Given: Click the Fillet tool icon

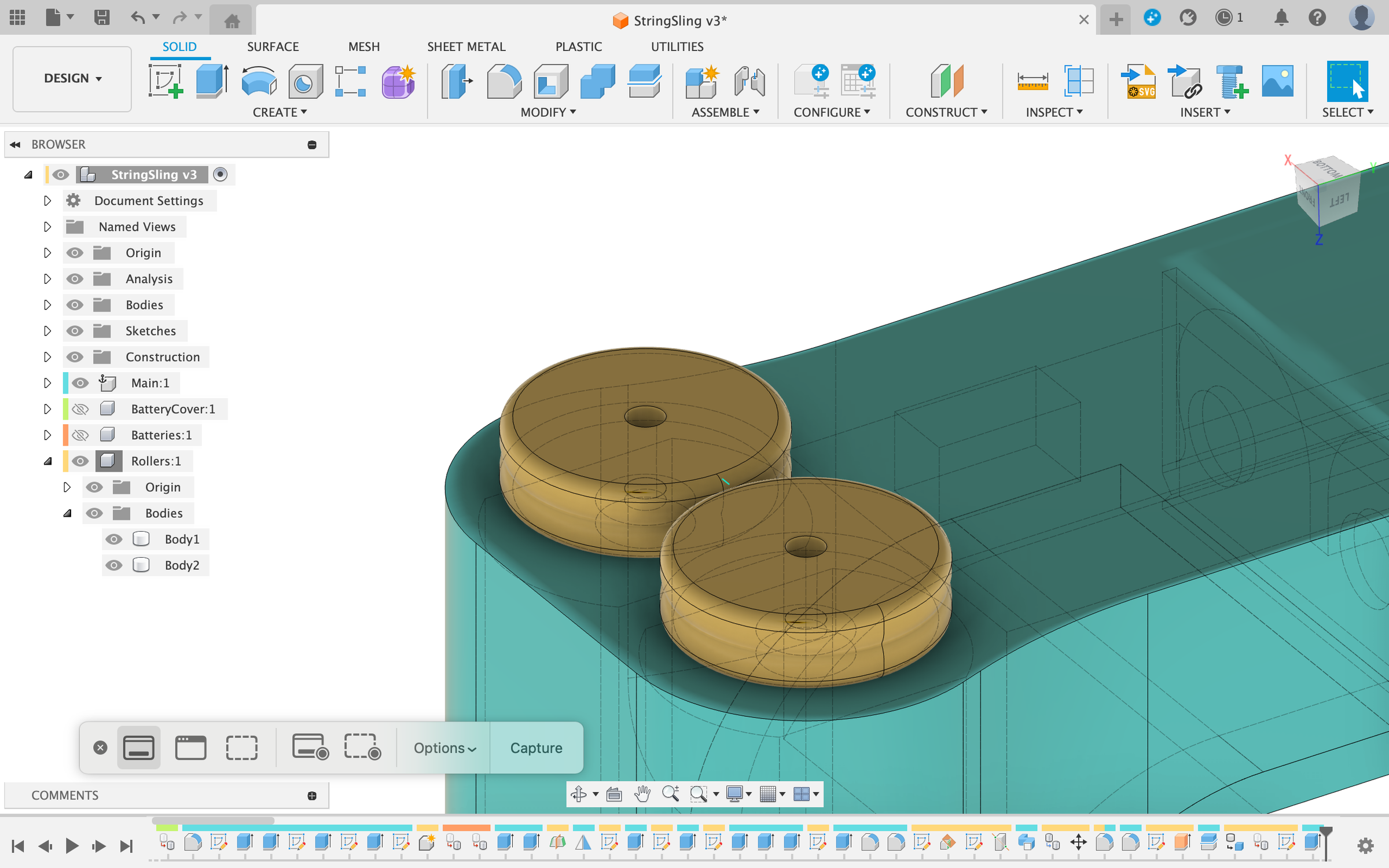Looking at the screenshot, I should point(504,81).
